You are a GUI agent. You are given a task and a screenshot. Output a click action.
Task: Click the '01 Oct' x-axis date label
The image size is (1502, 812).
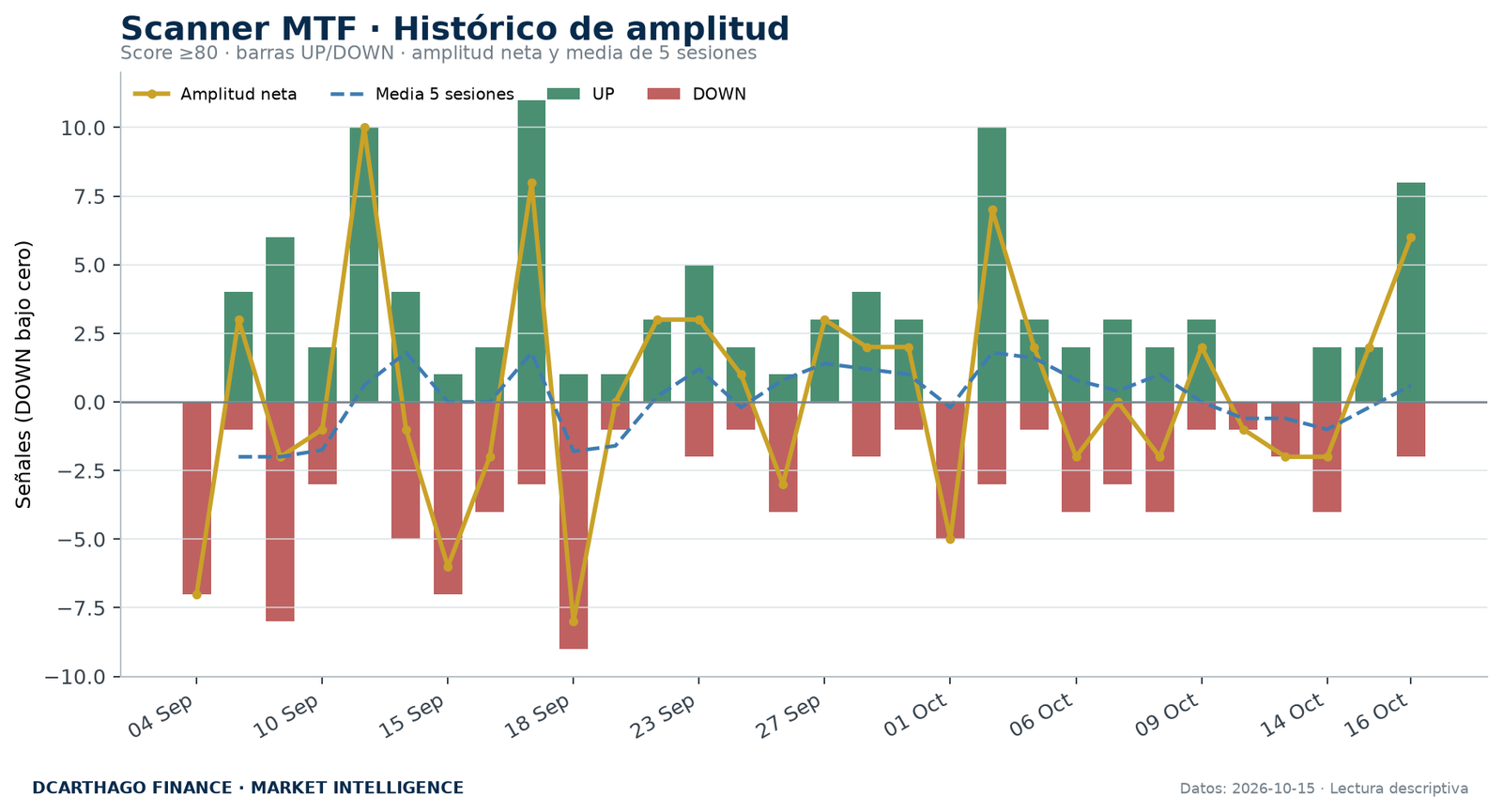click(x=916, y=715)
